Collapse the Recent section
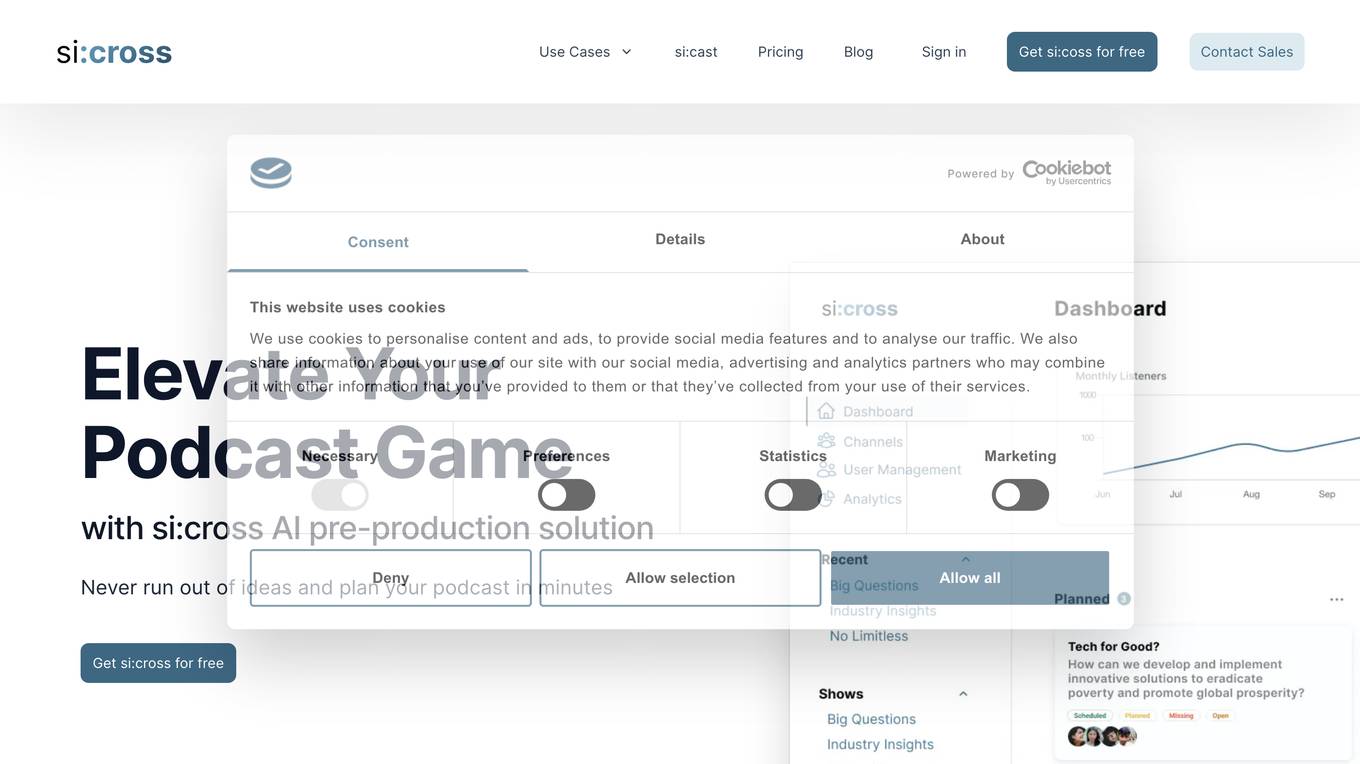The image size is (1360, 764). coord(965,559)
